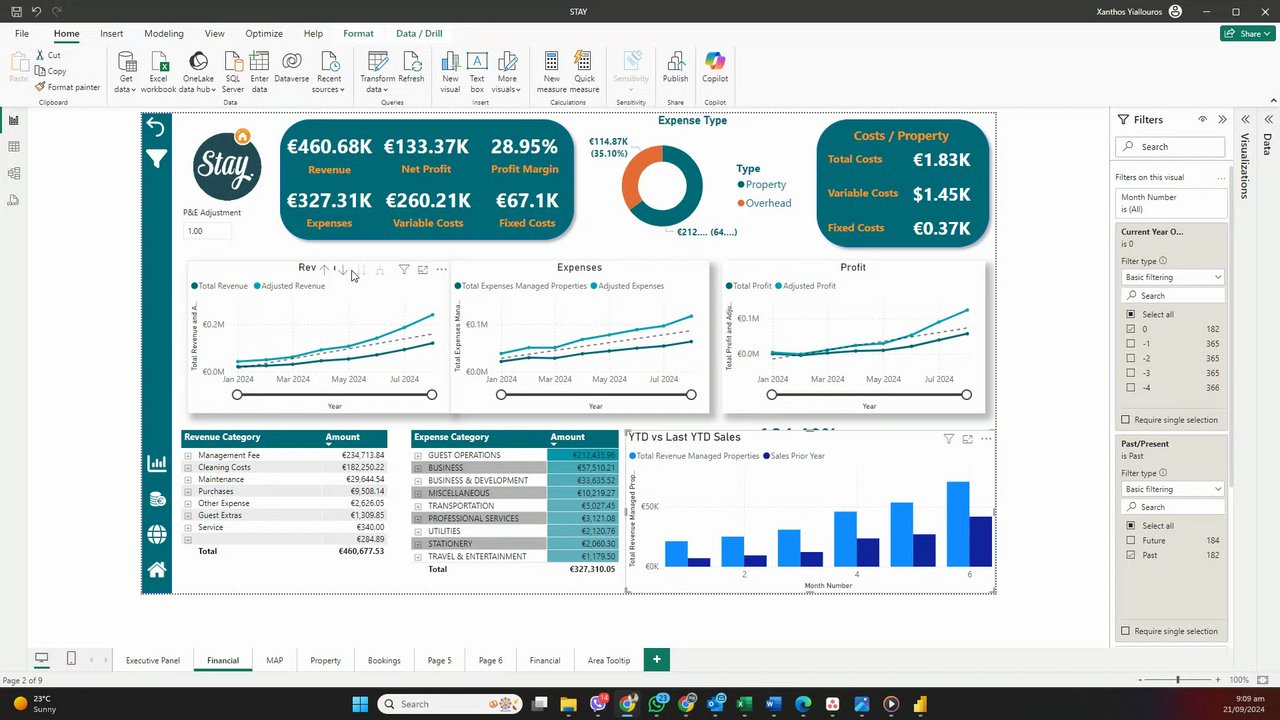Viewport: 1280px width, 720px height.
Task: Click the globe icon on report sidebar
Action: (x=157, y=535)
